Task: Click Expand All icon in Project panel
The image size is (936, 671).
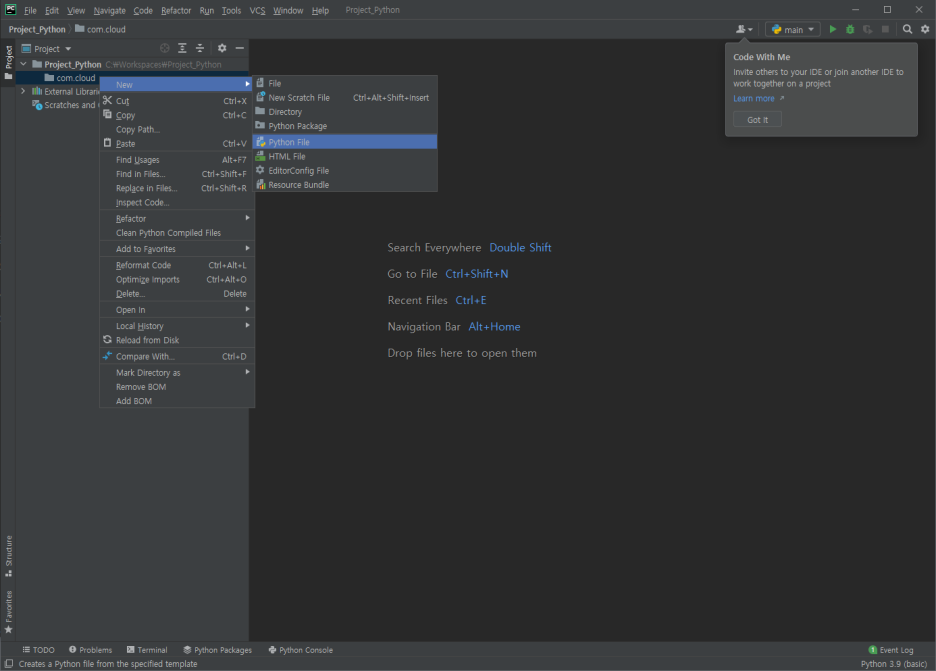Action: coord(182,48)
